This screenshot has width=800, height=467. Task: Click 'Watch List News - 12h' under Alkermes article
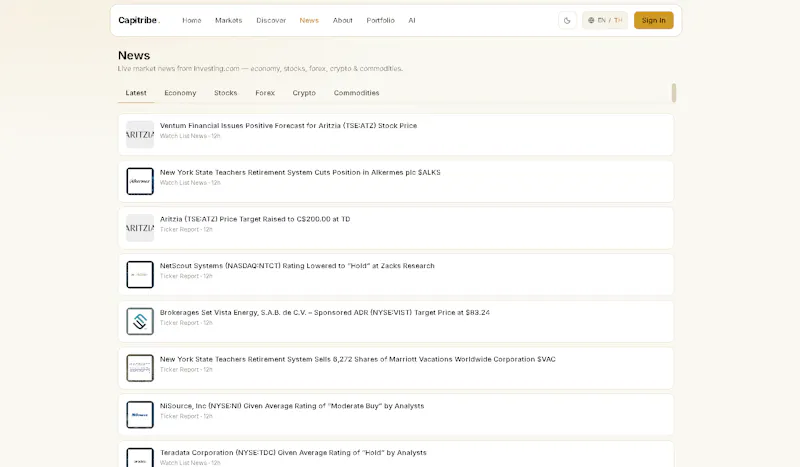(190, 183)
